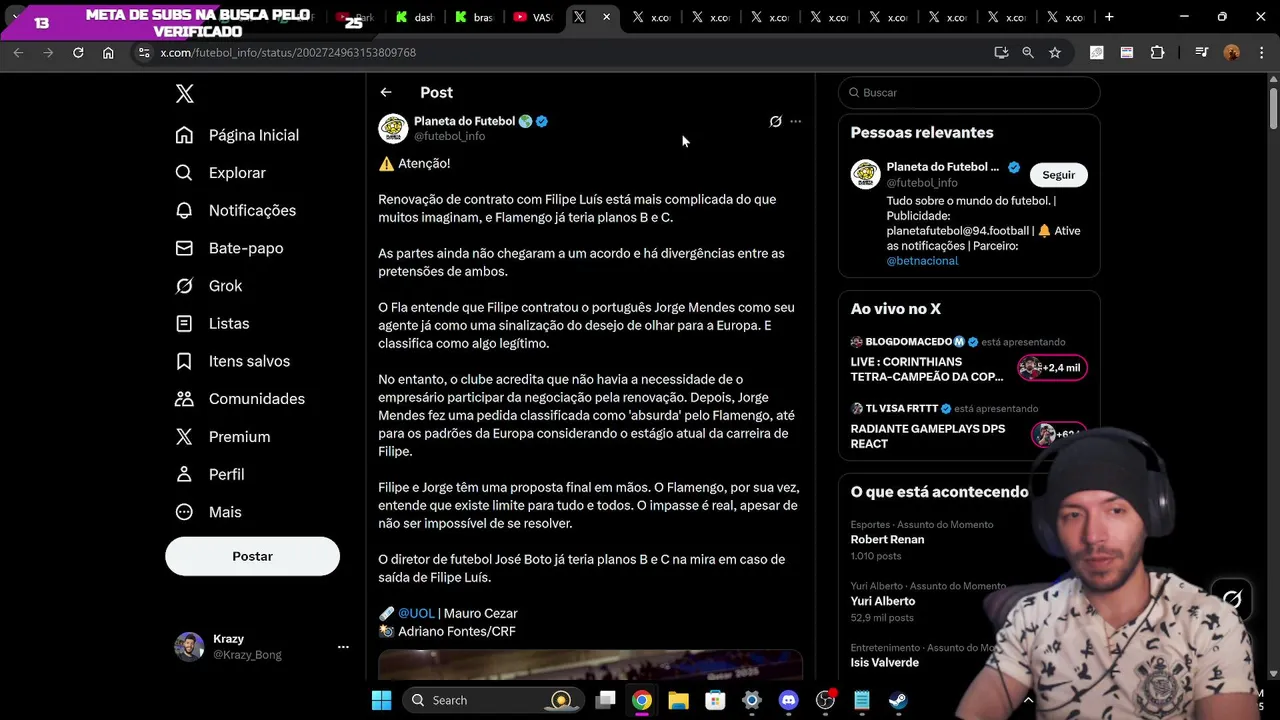Viewport: 1280px width, 720px height.
Task: Open a new browser tab
Action: (1109, 17)
